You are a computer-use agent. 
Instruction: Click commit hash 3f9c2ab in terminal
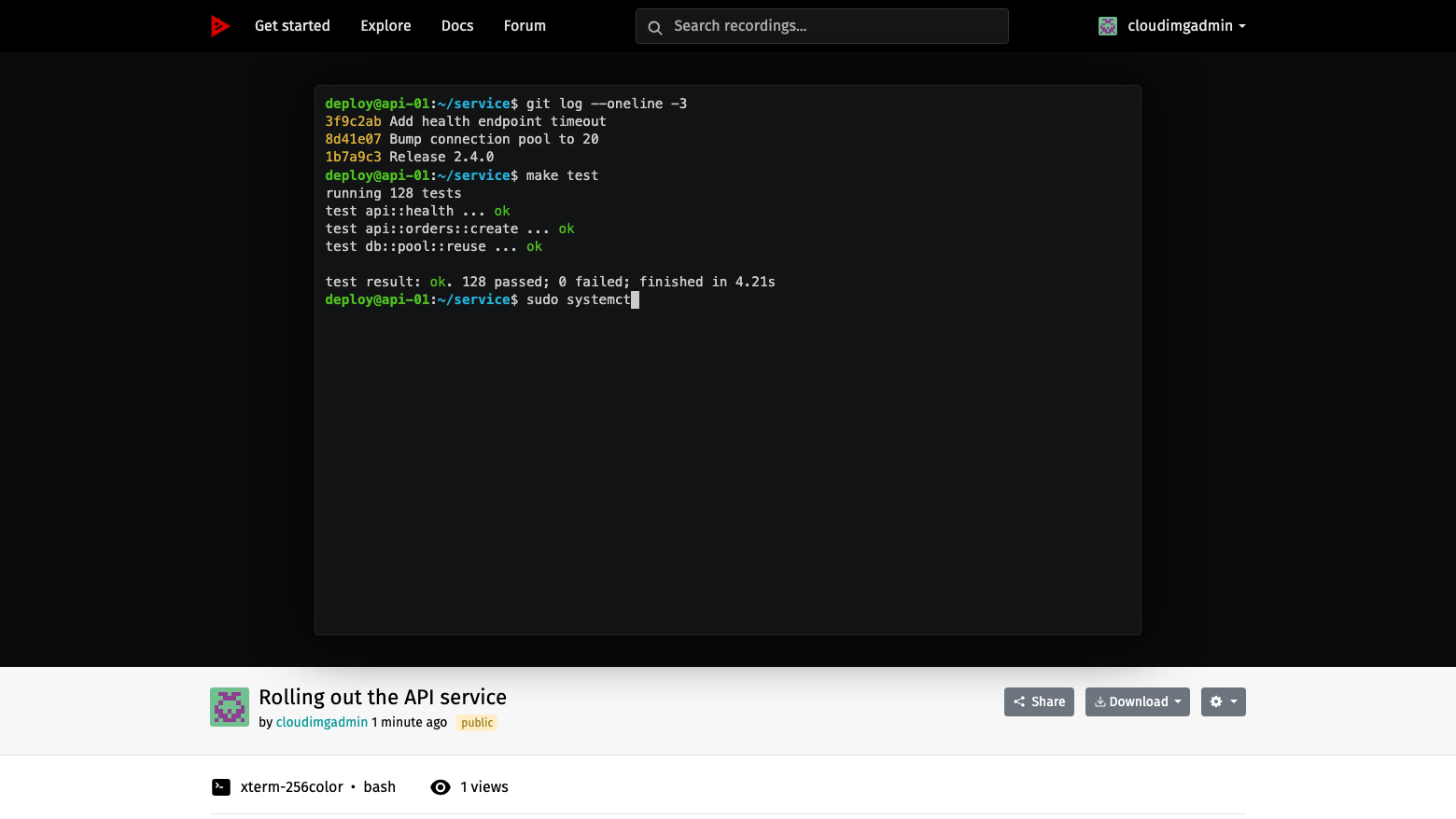pyautogui.click(x=353, y=121)
